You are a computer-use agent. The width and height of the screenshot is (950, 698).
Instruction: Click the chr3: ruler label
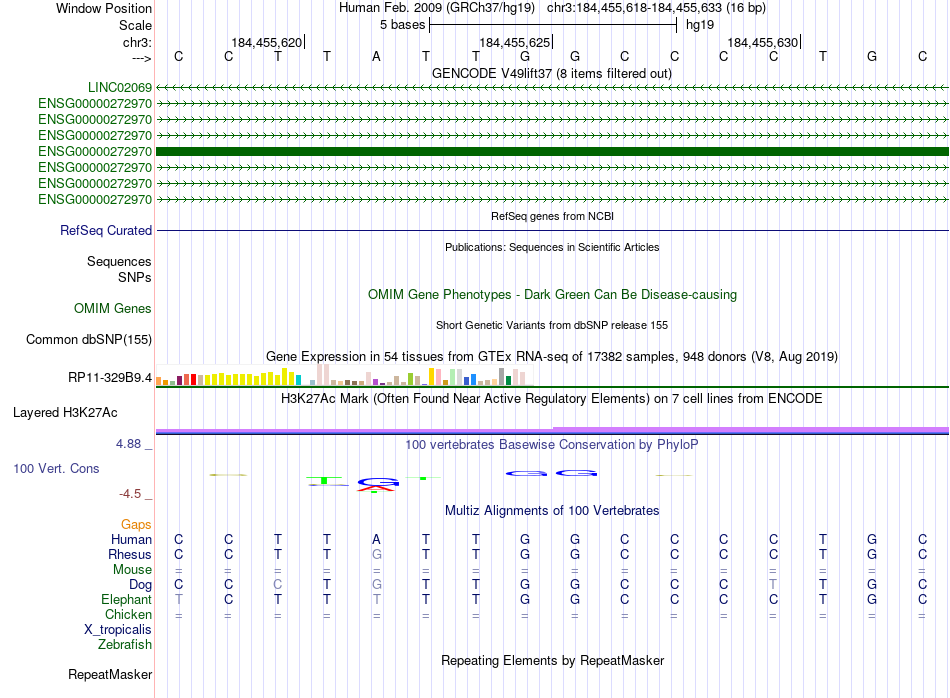click(137, 42)
